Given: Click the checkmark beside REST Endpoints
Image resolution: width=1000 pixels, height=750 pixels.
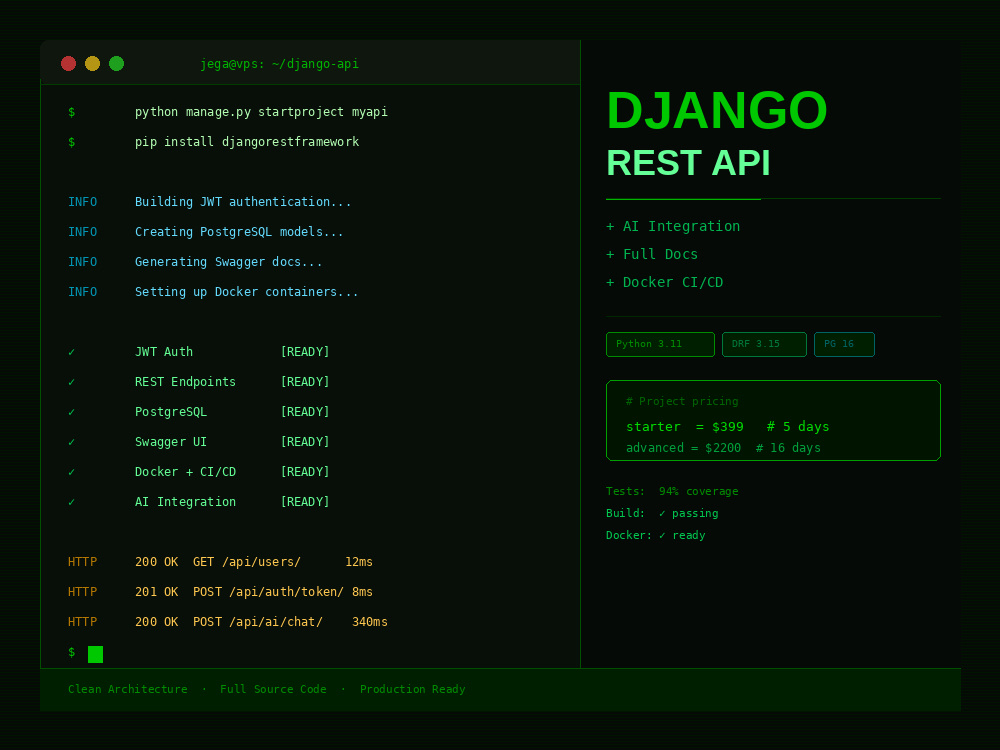Looking at the screenshot, I should coord(71,382).
